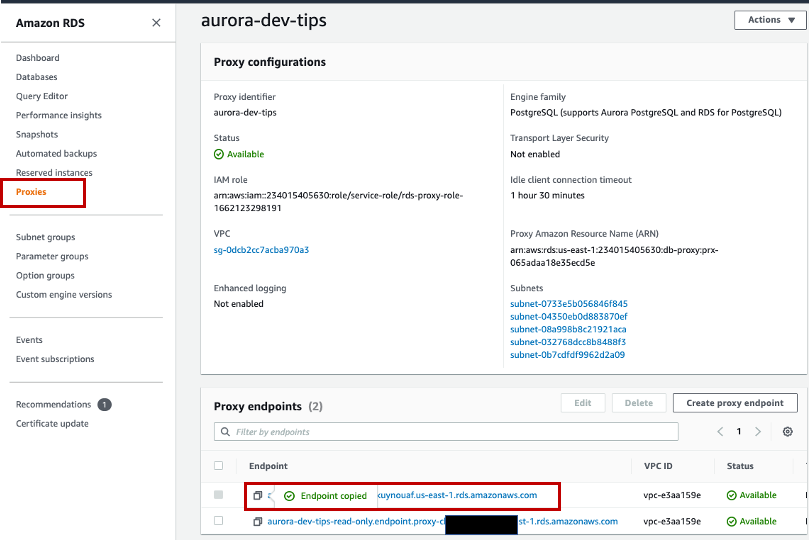Open Automated backups in the sidebar
809x540 pixels.
coord(56,153)
